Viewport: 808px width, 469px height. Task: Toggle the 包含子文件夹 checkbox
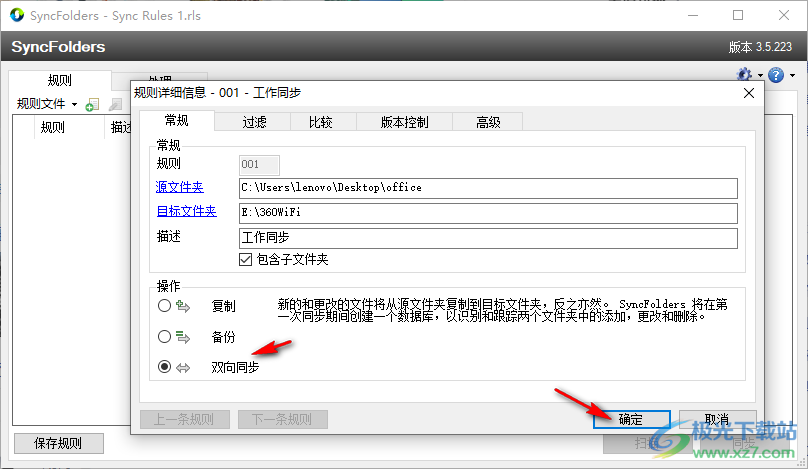245,259
